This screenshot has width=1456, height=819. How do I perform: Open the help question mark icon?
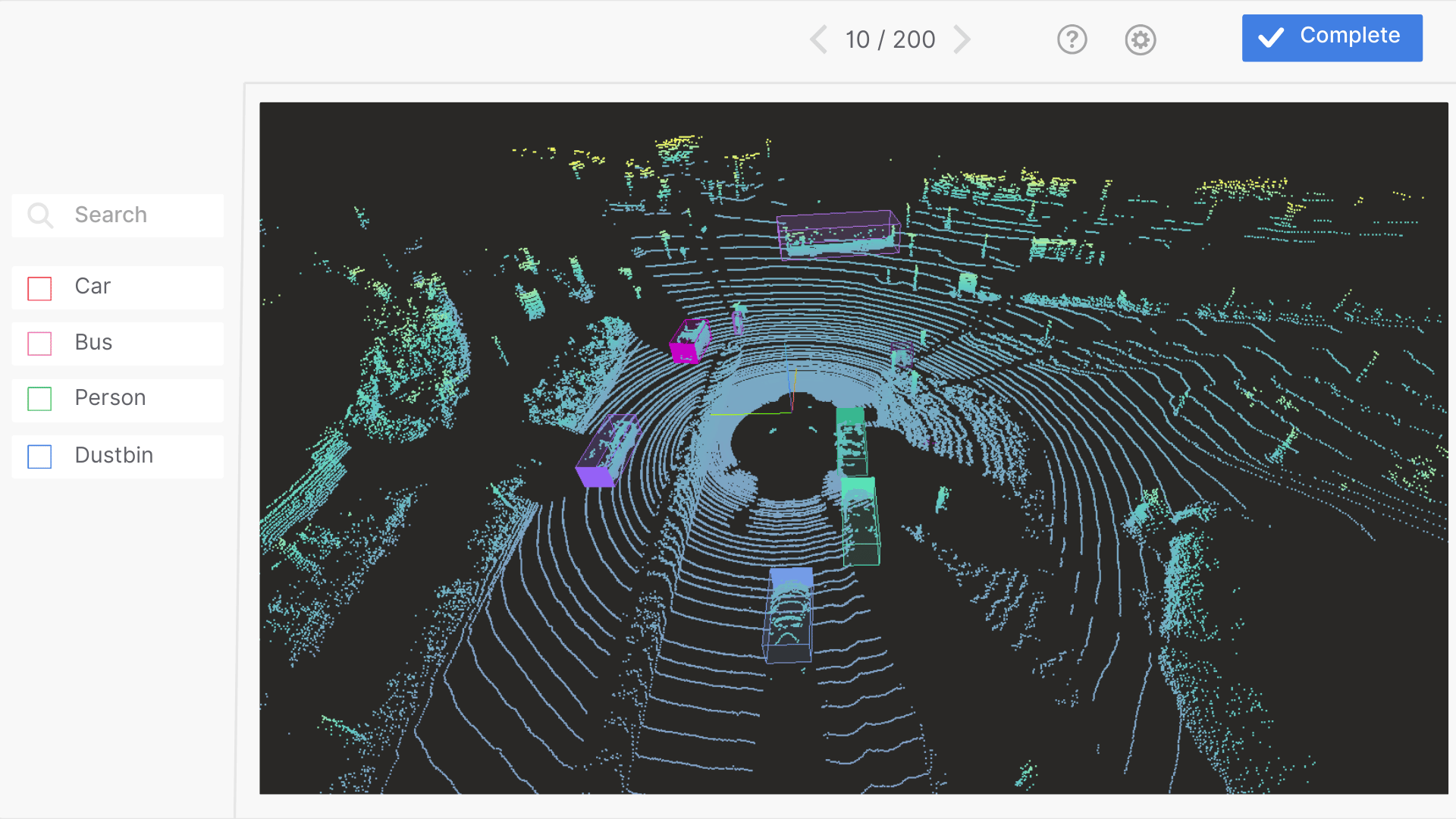(1072, 39)
